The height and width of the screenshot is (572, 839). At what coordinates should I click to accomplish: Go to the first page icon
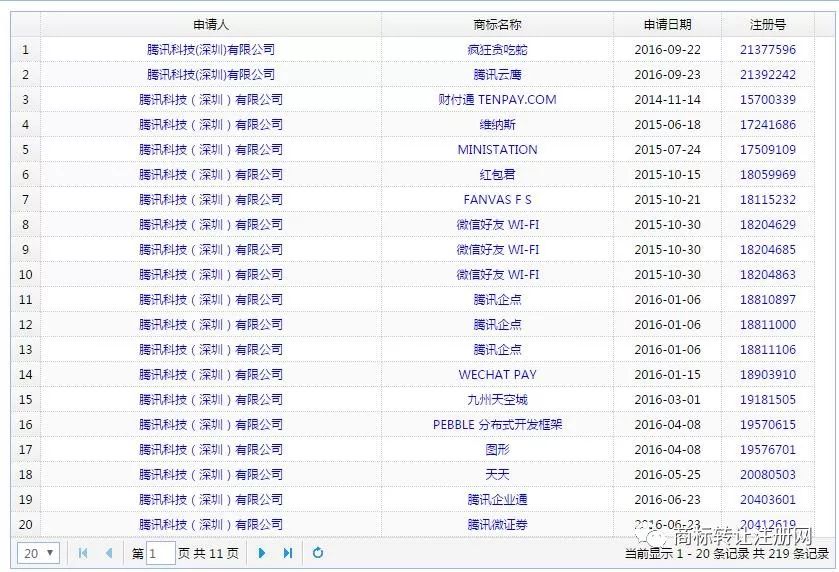tap(83, 553)
